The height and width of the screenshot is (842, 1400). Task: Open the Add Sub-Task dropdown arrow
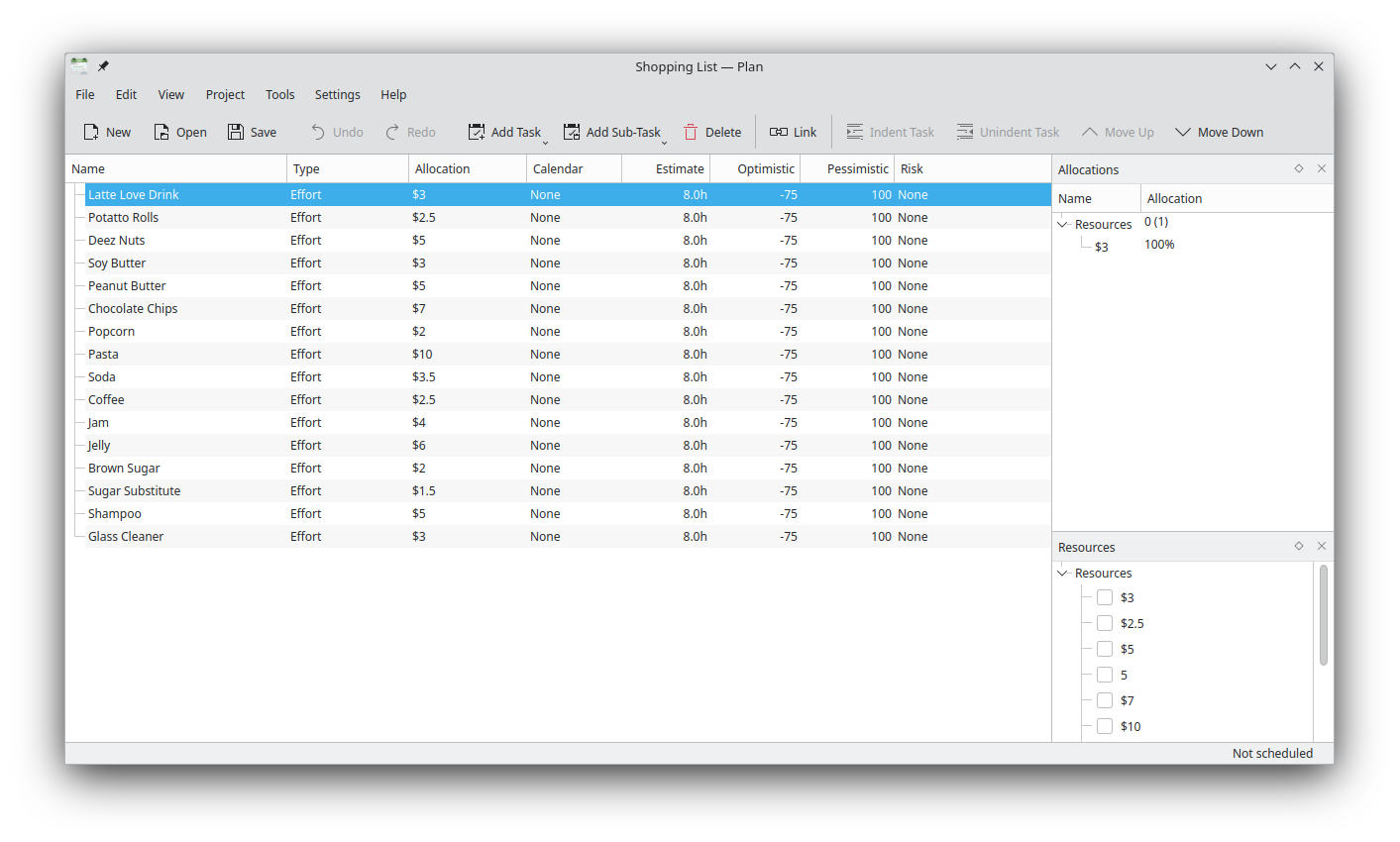click(664, 142)
